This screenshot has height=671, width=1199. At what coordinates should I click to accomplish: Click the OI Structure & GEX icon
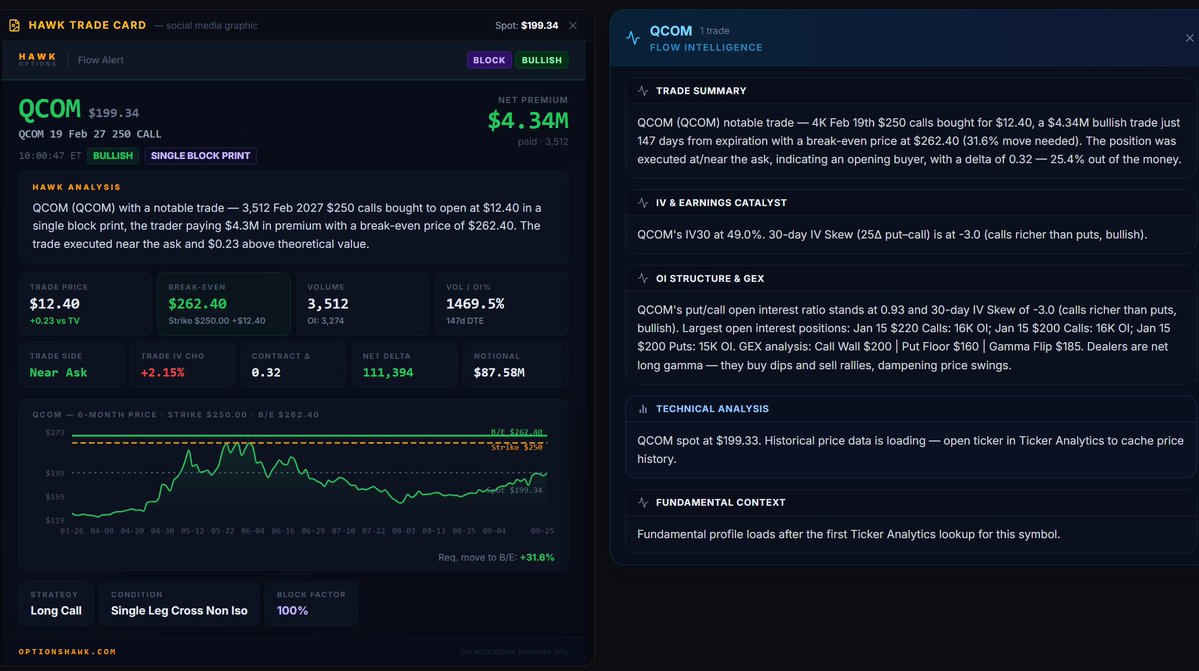(x=642, y=278)
